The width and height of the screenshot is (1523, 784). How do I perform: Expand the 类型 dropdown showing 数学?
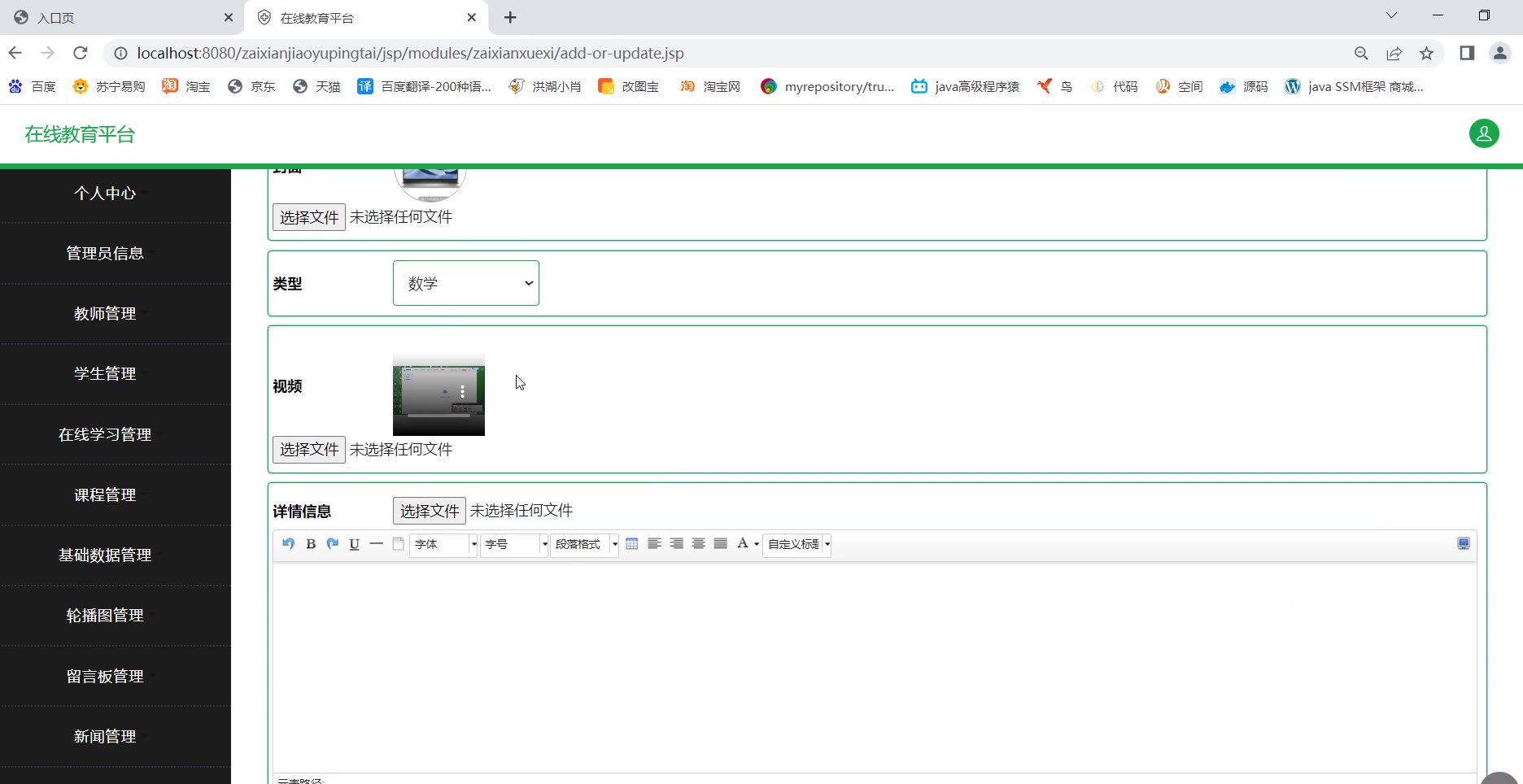pyautogui.click(x=465, y=283)
